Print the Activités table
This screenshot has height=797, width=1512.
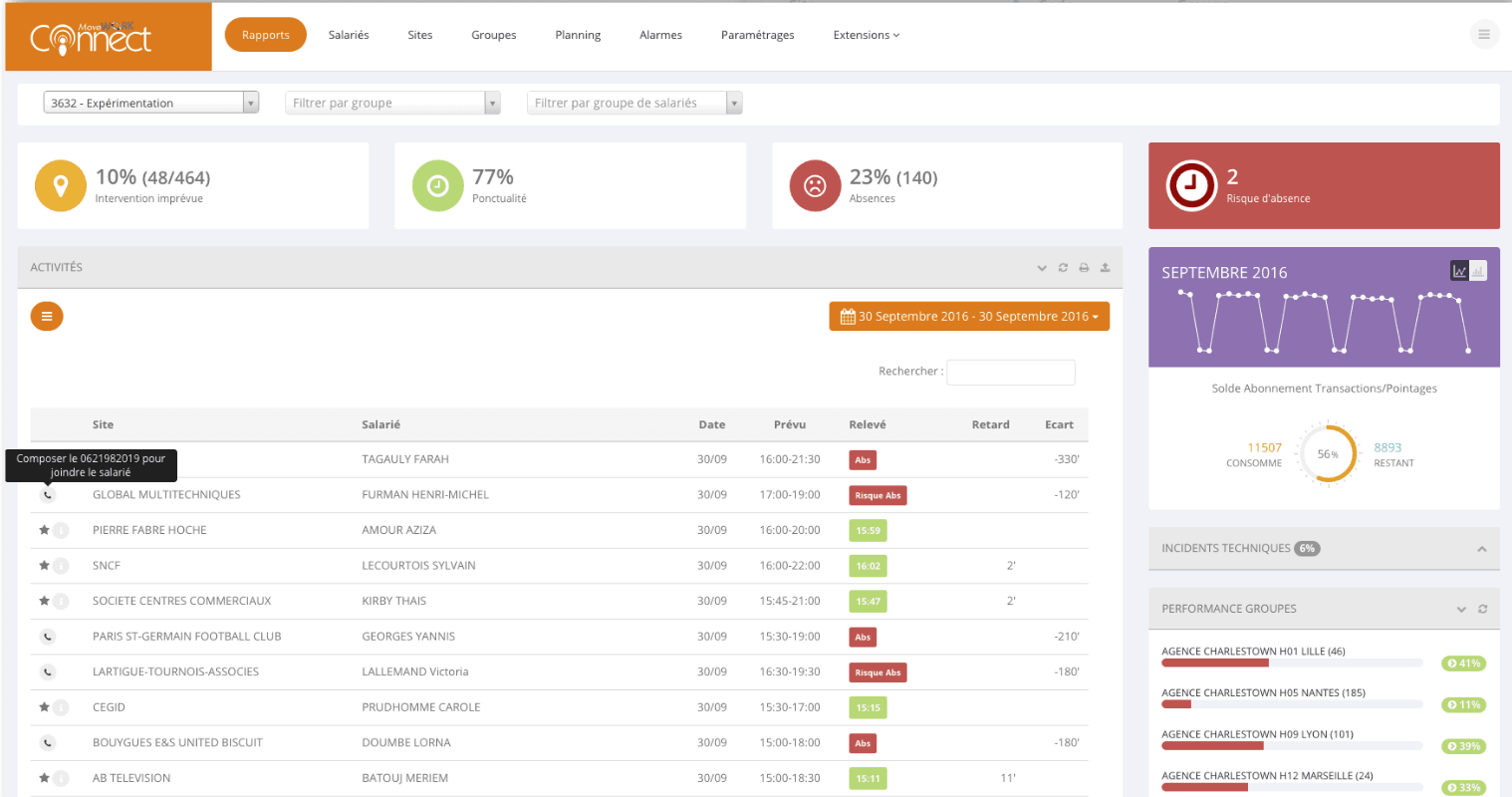tap(1084, 268)
